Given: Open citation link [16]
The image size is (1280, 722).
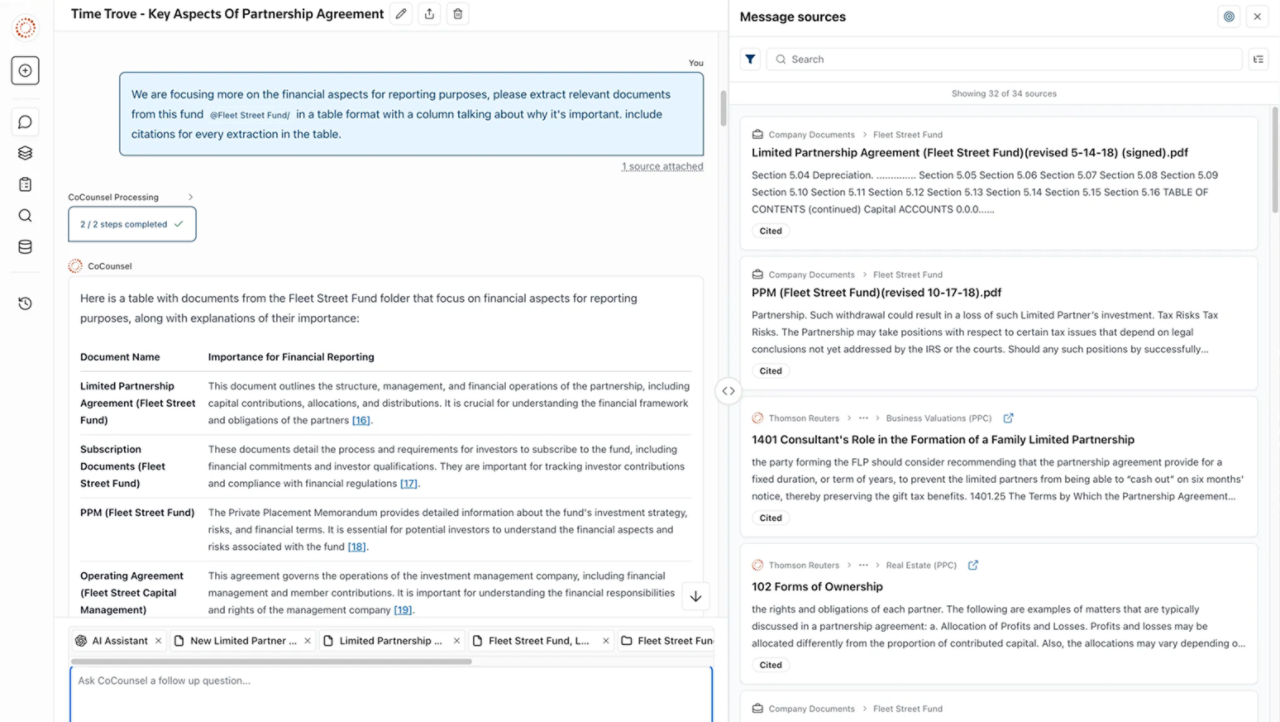Looking at the screenshot, I should coord(361,420).
